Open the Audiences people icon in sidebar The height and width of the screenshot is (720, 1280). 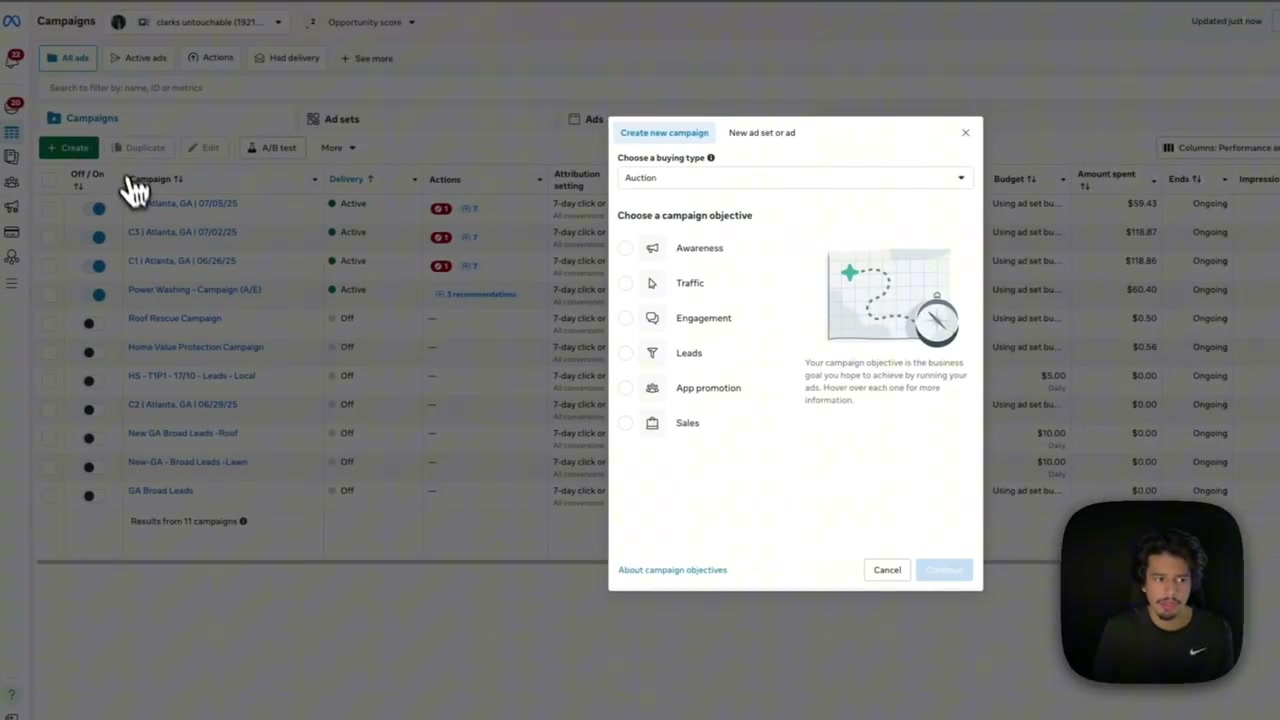click(x=12, y=182)
